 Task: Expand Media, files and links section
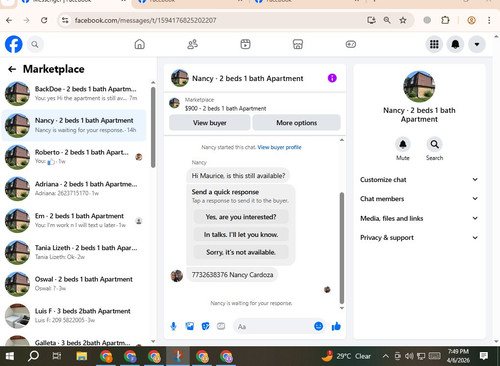click(419, 218)
